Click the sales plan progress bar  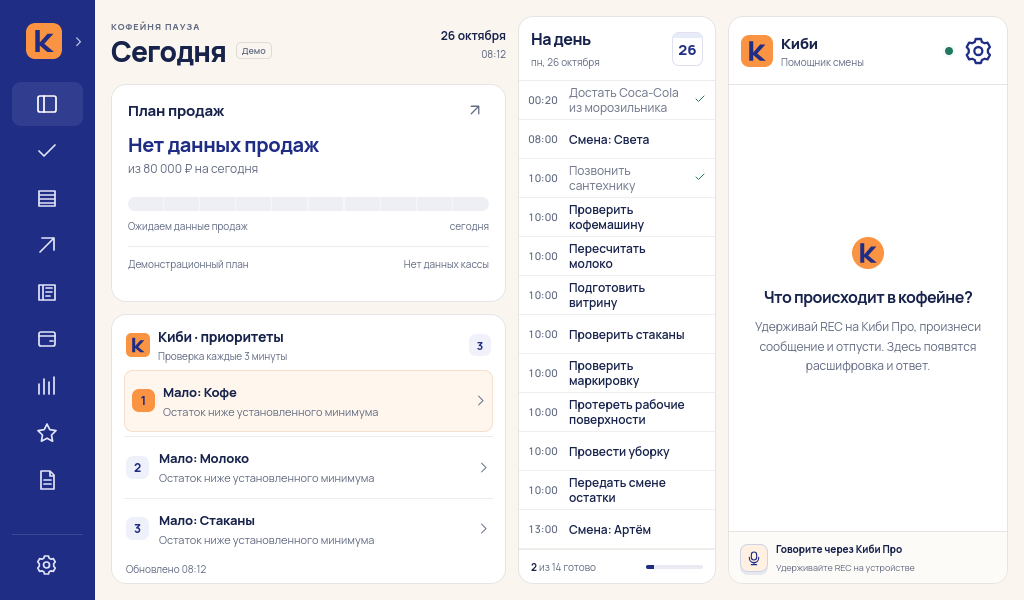308,204
